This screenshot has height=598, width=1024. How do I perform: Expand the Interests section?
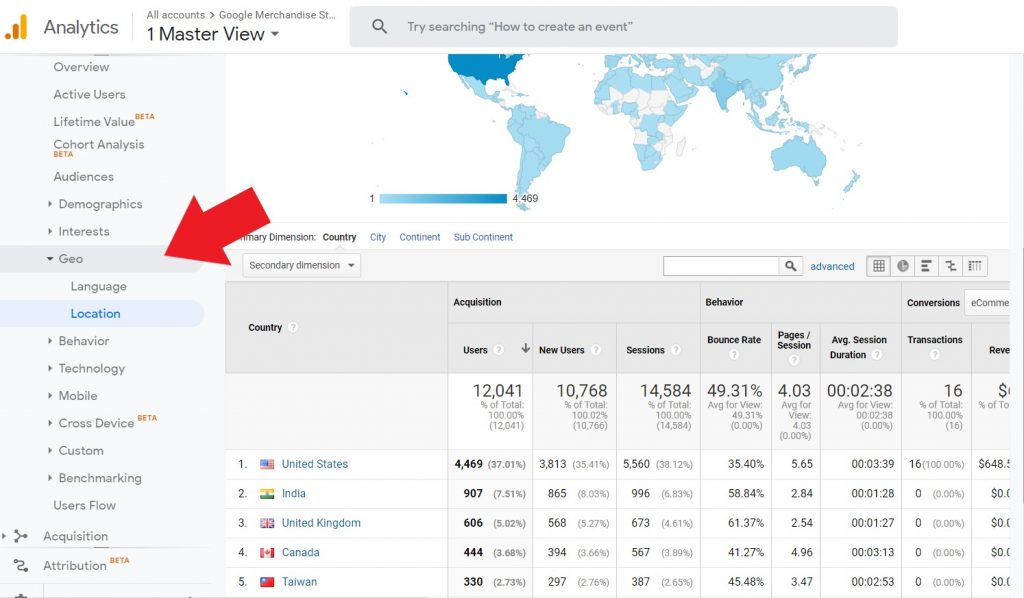coord(50,231)
